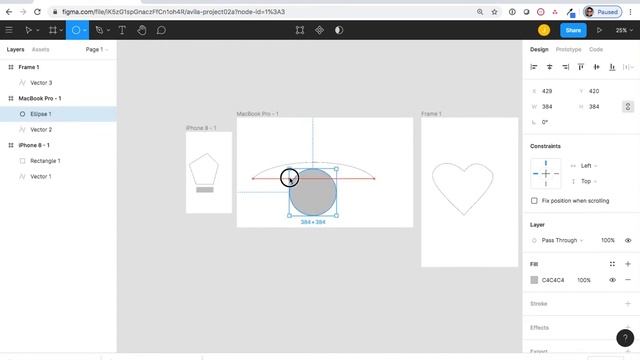Select the Move tool arrow
This screenshot has width=640, height=360.
pyautogui.click(x=28, y=30)
